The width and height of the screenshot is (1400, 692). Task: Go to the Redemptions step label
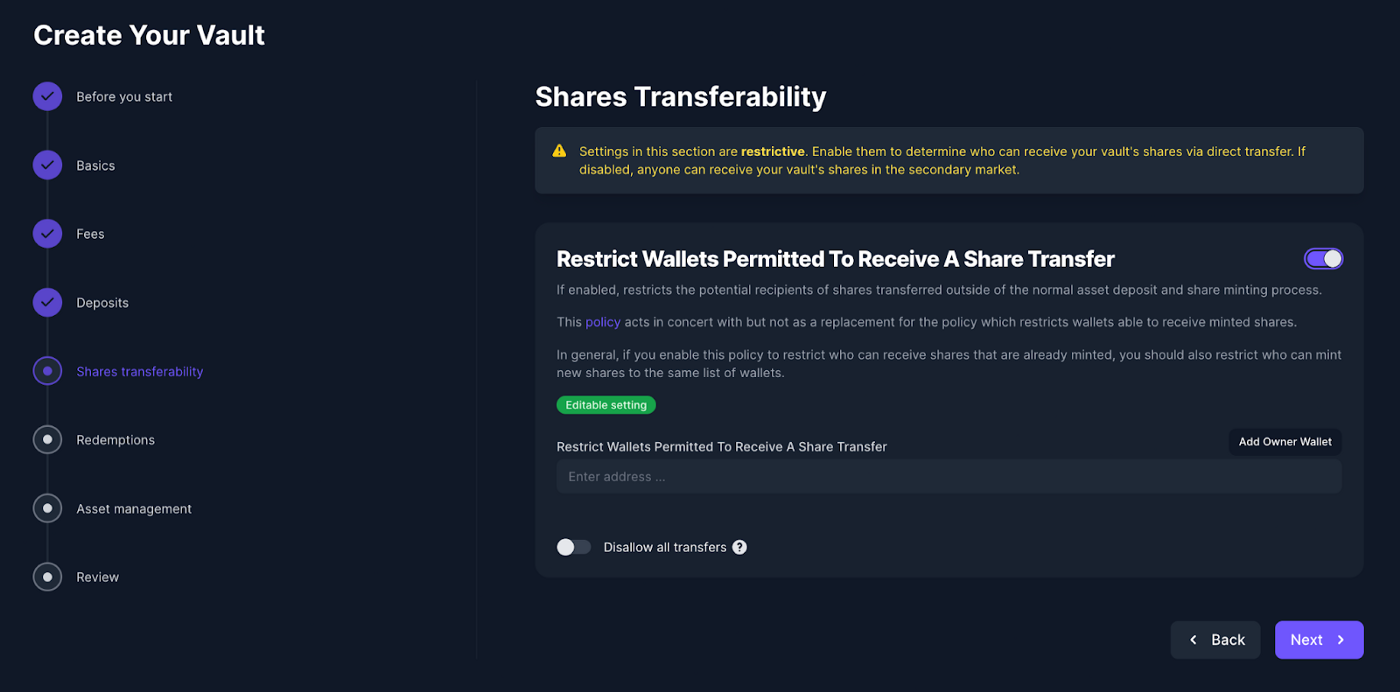[x=115, y=440]
